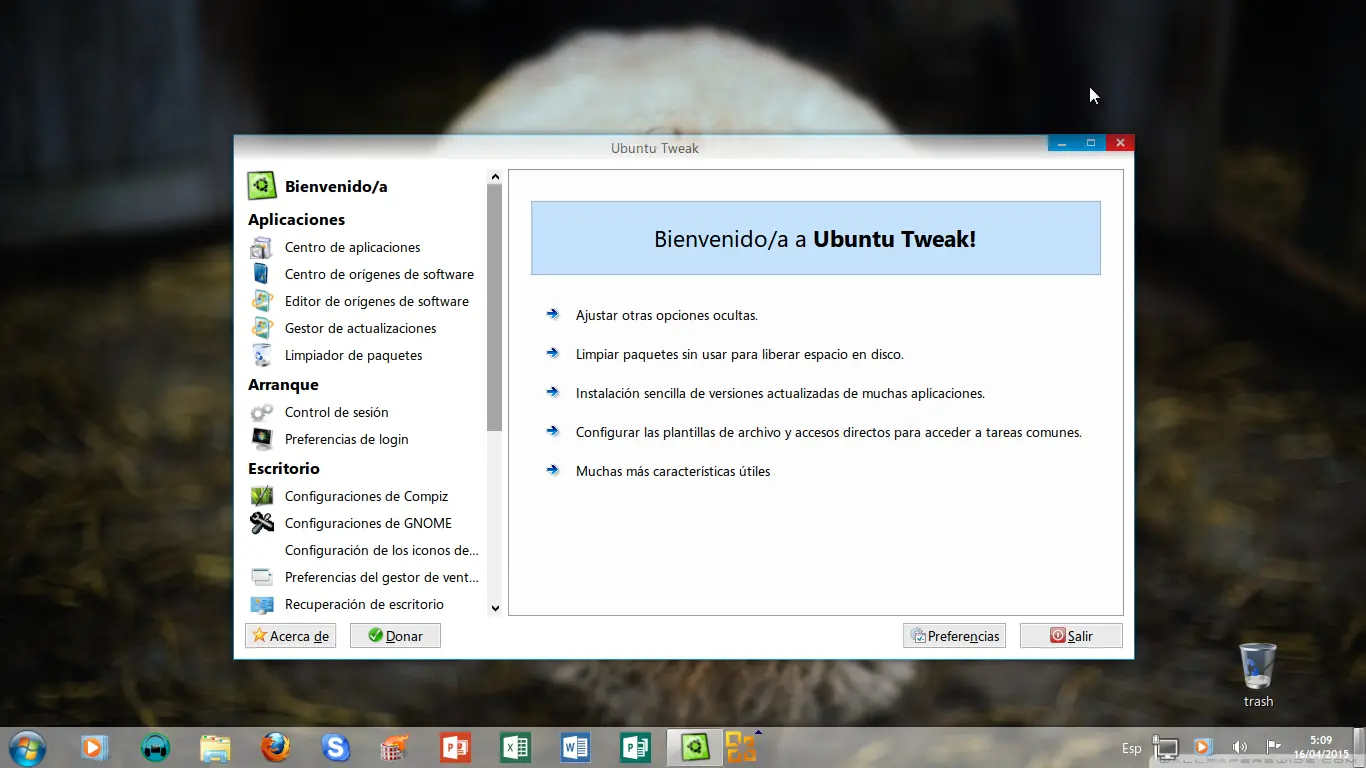Image resolution: width=1366 pixels, height=768 pixels.
Task: Select Control de sesión gears icon
Action: [262, 412]
